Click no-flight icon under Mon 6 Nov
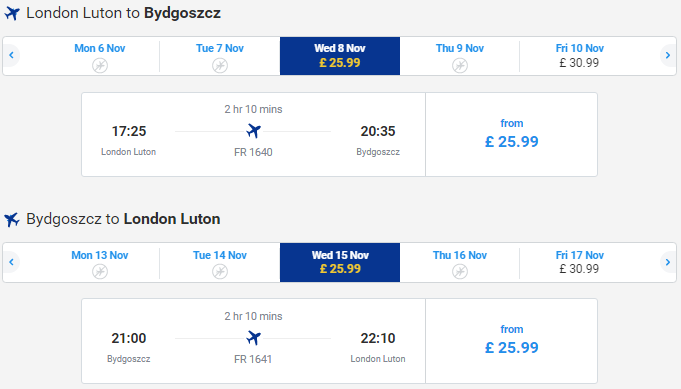 click(x=100, y=66)
